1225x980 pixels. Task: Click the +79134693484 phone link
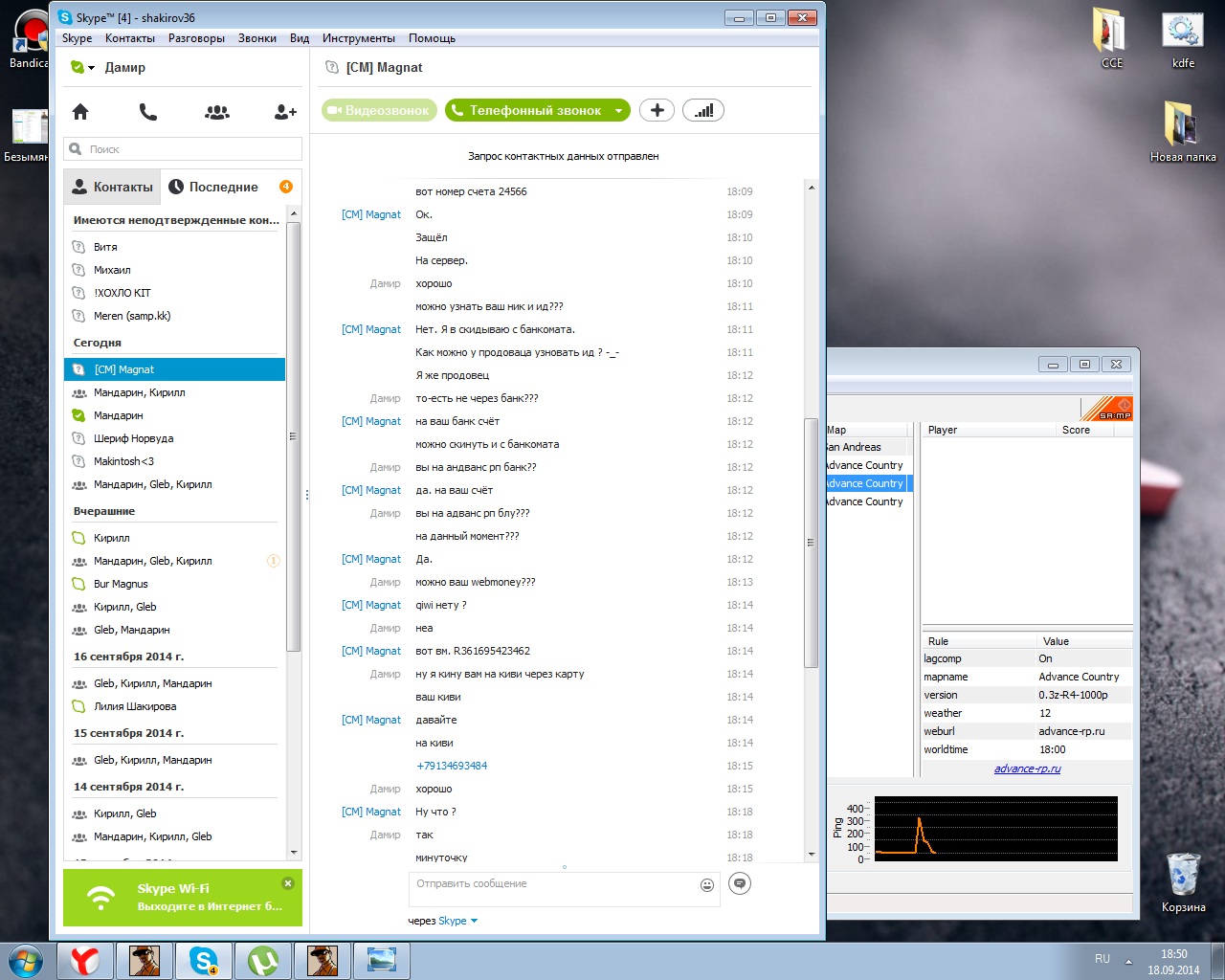pos(452,766)
